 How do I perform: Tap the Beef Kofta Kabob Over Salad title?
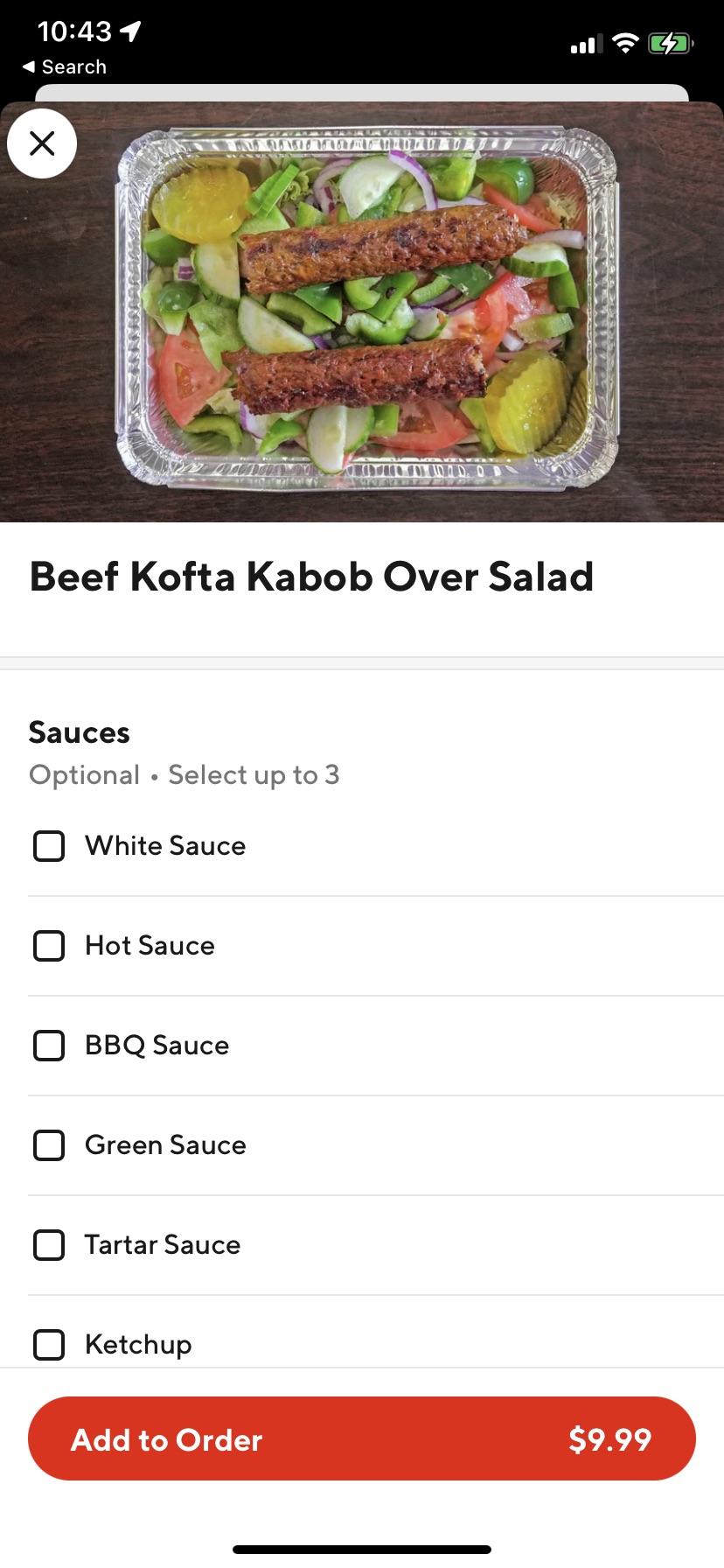click(x=311, y=577)
